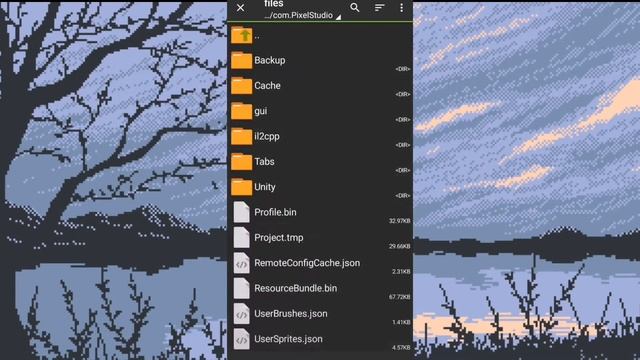Viewport: 640px width, 360px height.
Task: Click the Unity folder icon
Action: [x=241, y=187]
